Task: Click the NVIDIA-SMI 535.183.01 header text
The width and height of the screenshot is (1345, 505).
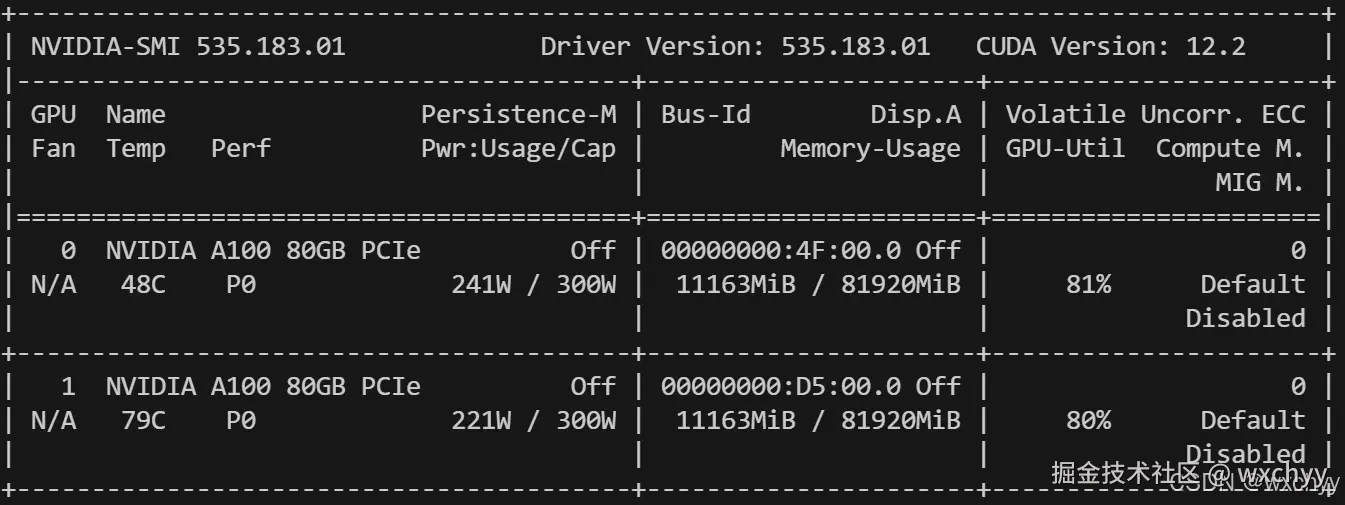Action: pyautogui.click(x=188, y=46)
